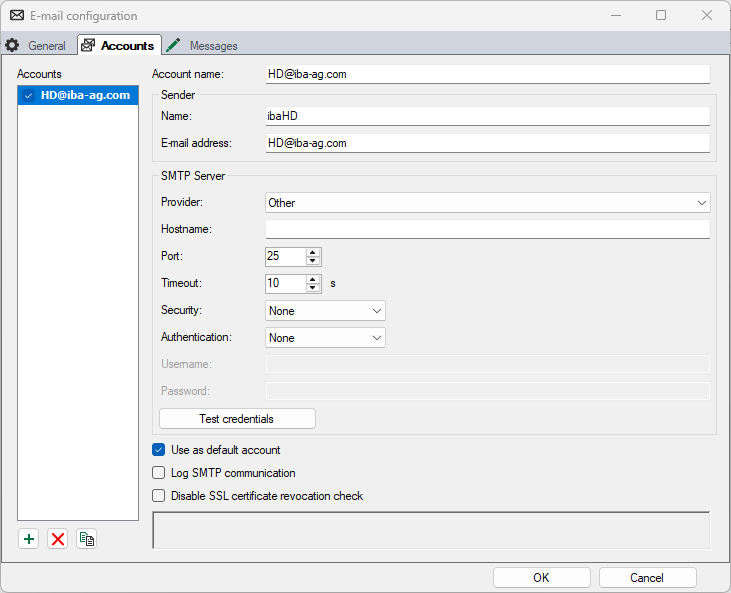This screenshot has height=593, width=731.
Task: Open the Provider dropdown
Action: (487, 203)
